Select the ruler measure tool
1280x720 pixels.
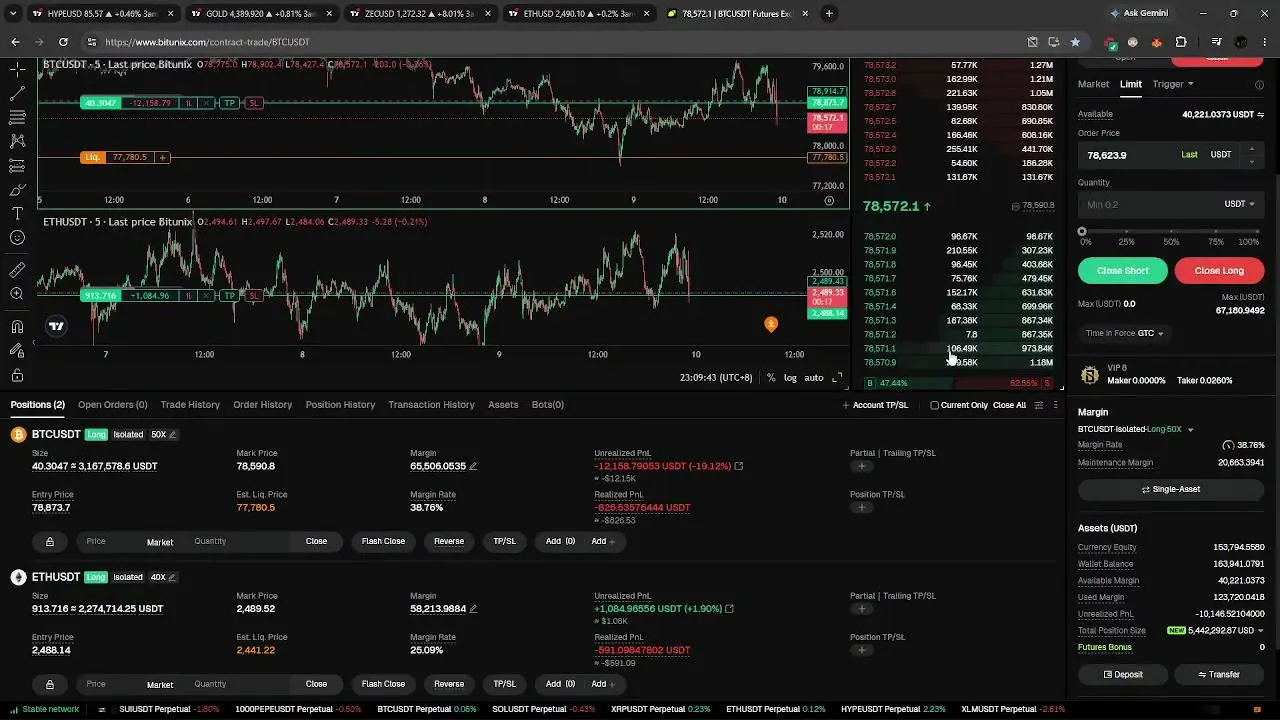(x=17, y=270)
